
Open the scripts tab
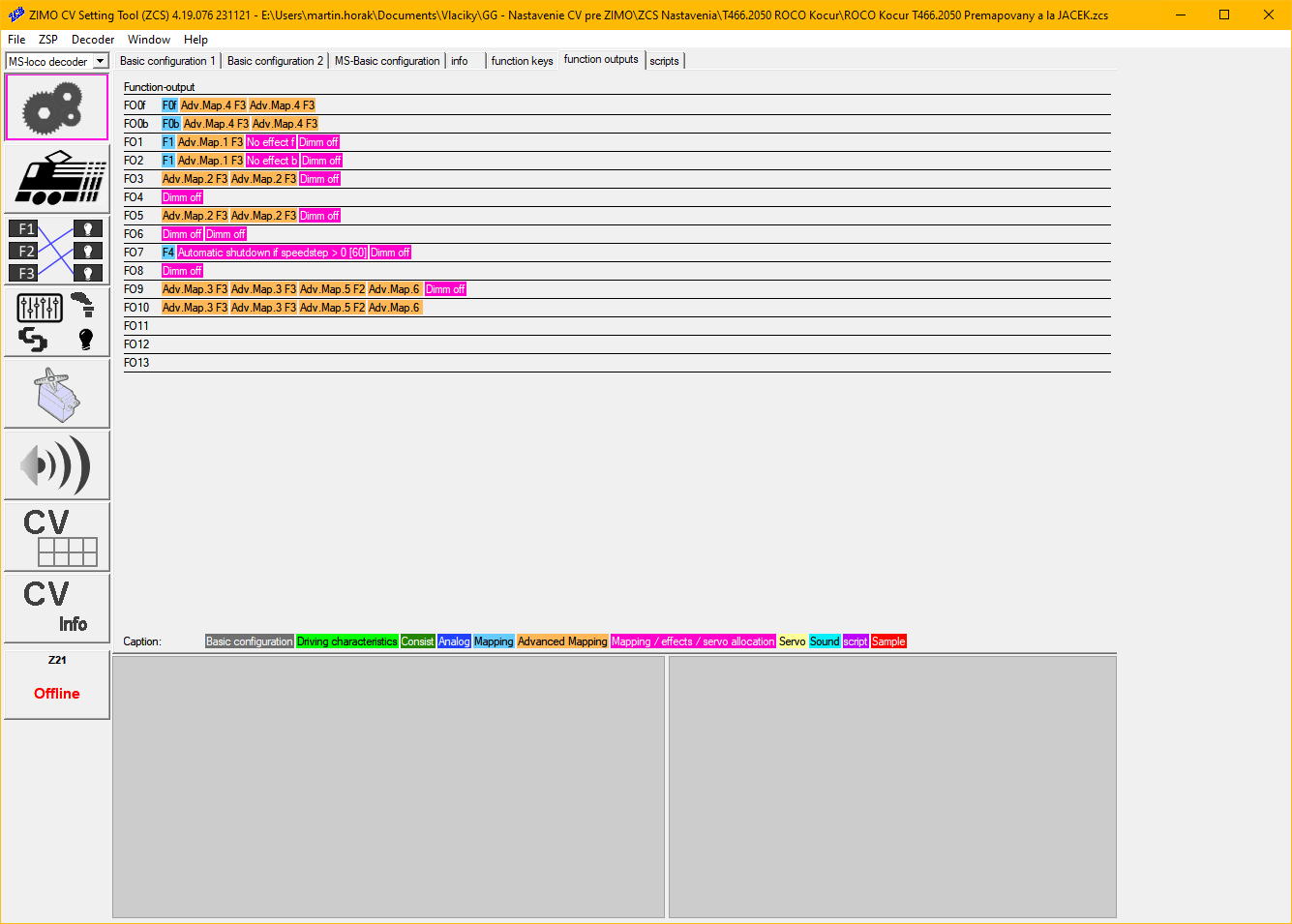(664, 61)
